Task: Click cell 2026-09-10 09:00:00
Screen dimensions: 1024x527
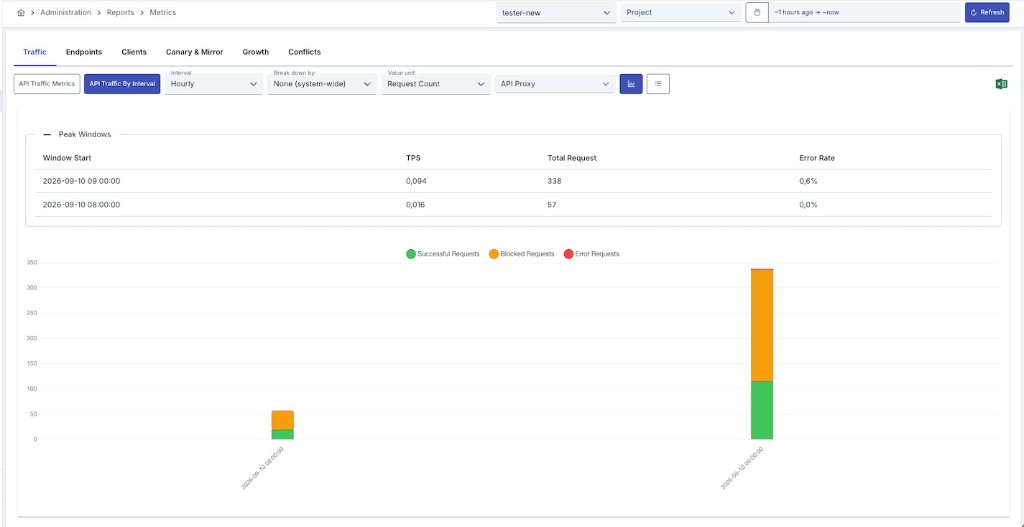Action: (x=82, y=181)
